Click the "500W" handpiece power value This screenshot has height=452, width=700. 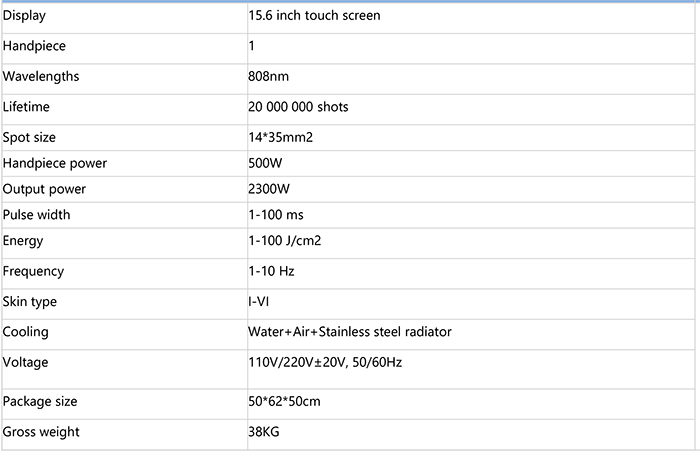click(265, 163)
